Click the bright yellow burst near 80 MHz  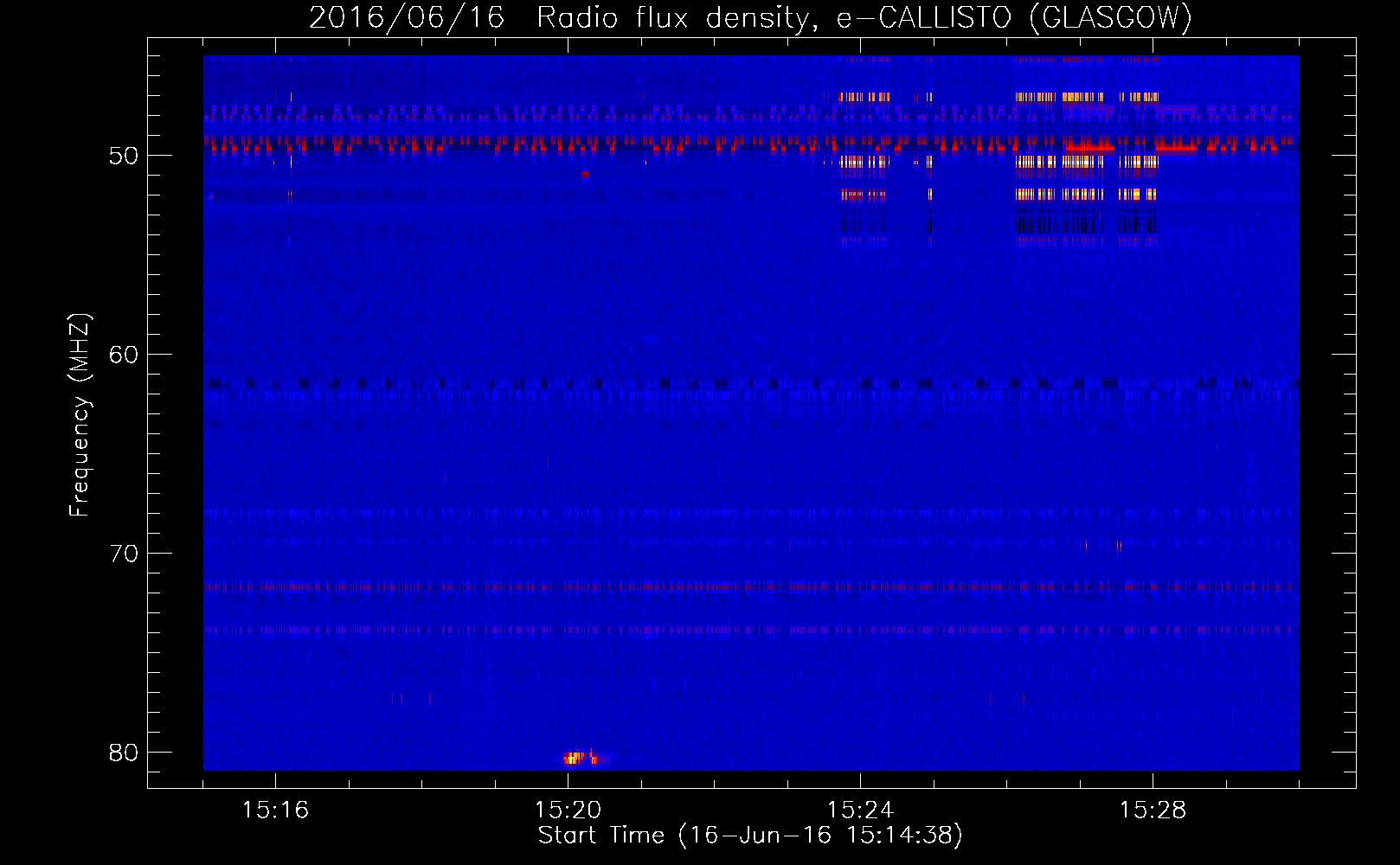tap(575, 759)
